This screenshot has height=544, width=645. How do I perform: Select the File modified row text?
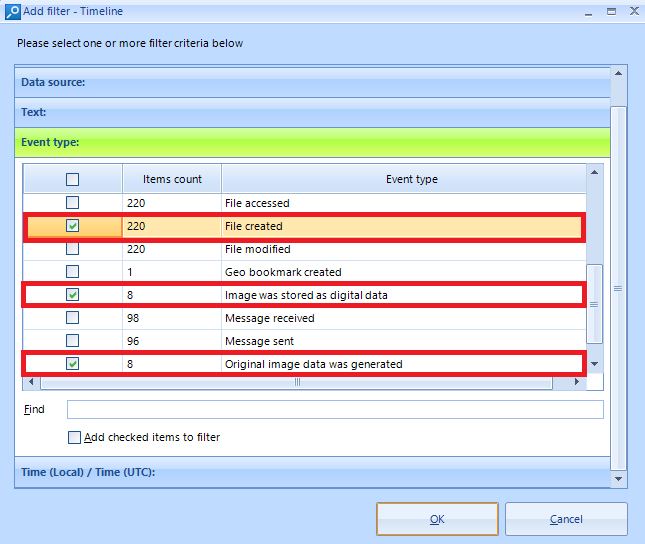[258, 249]
